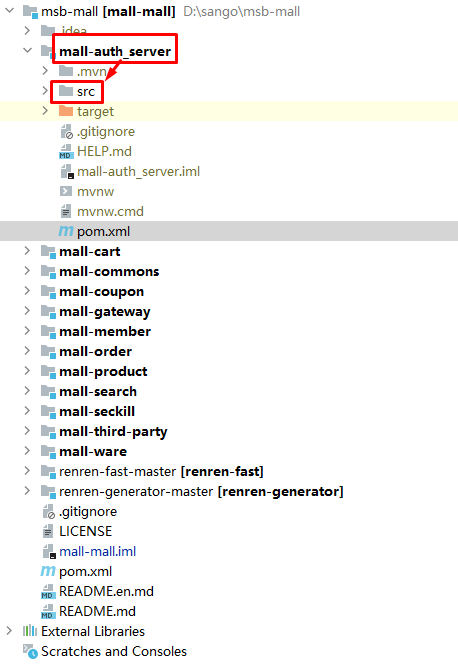458x669 pixels.
Task: Expand the renren-generator-master module arrow
Action: [27, 491]
